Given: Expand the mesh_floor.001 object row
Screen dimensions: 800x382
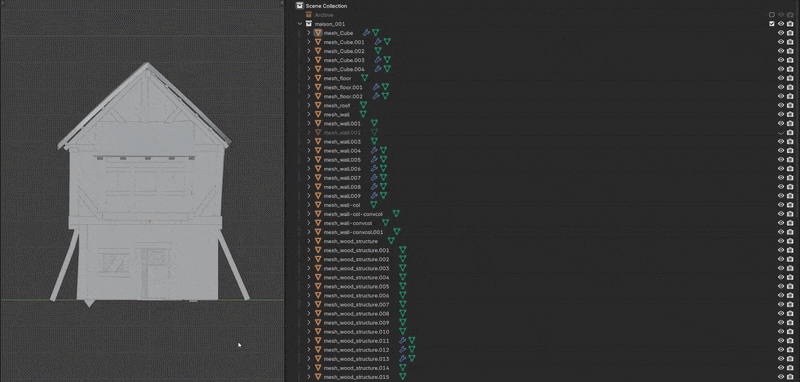Looking at the screenshot, I should 309,87.
